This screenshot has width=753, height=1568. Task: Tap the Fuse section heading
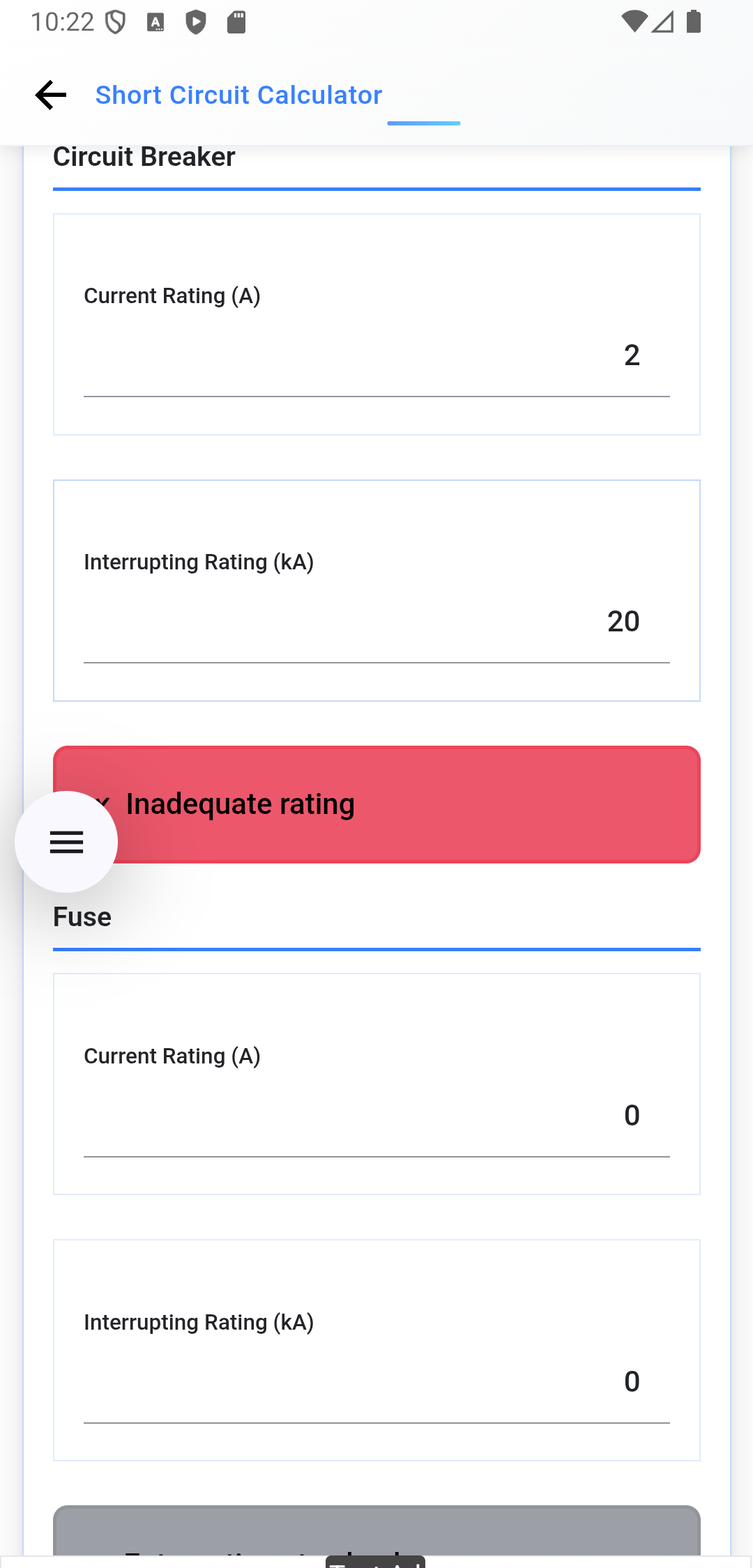pos(82,917)
